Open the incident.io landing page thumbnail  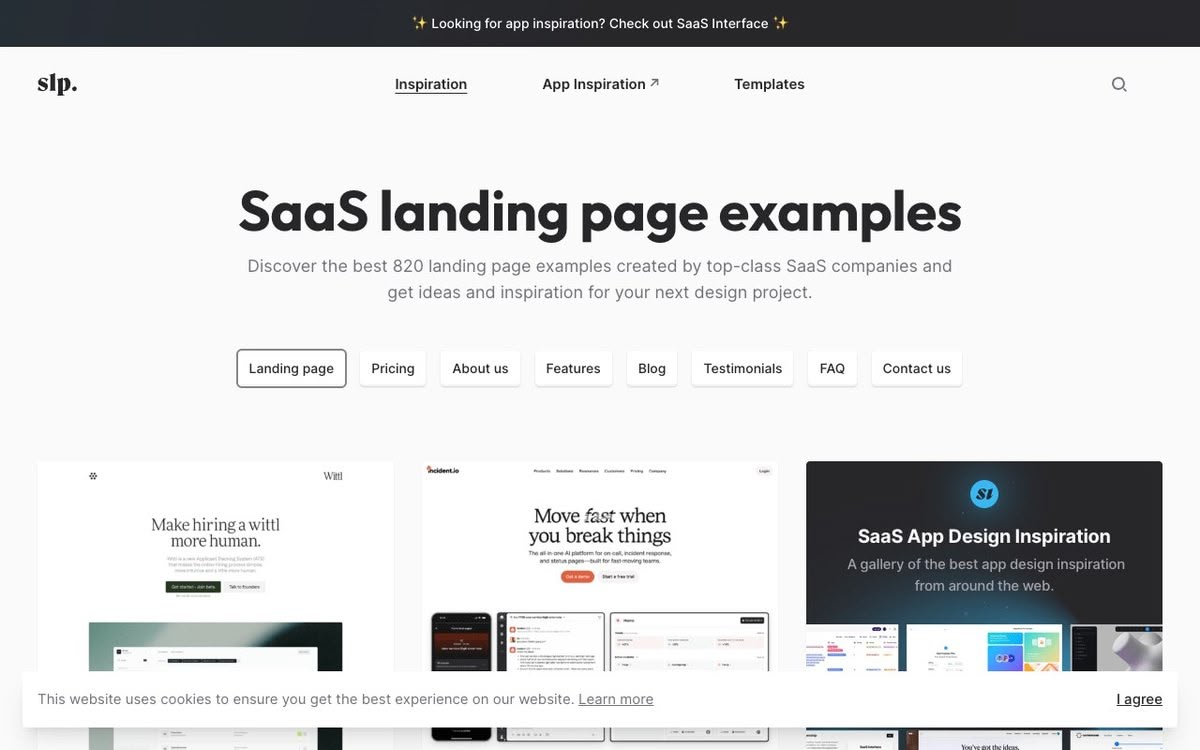[600, 605]
